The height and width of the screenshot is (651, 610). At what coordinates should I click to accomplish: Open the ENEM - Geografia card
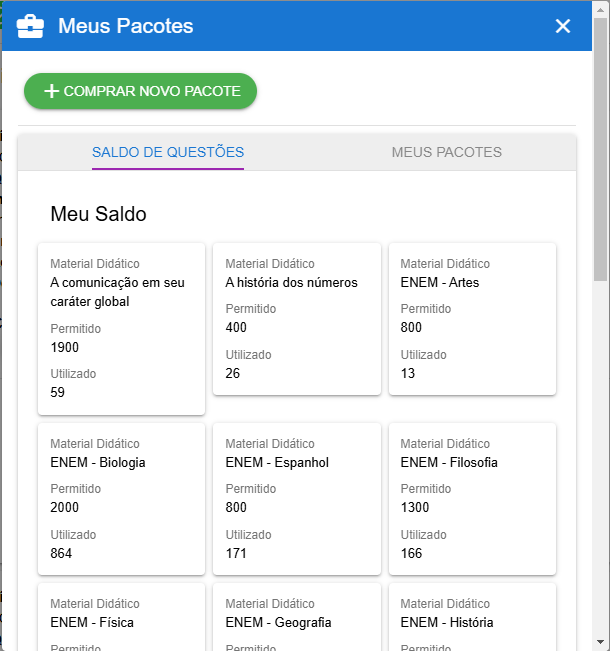click(x=297, y=620)
